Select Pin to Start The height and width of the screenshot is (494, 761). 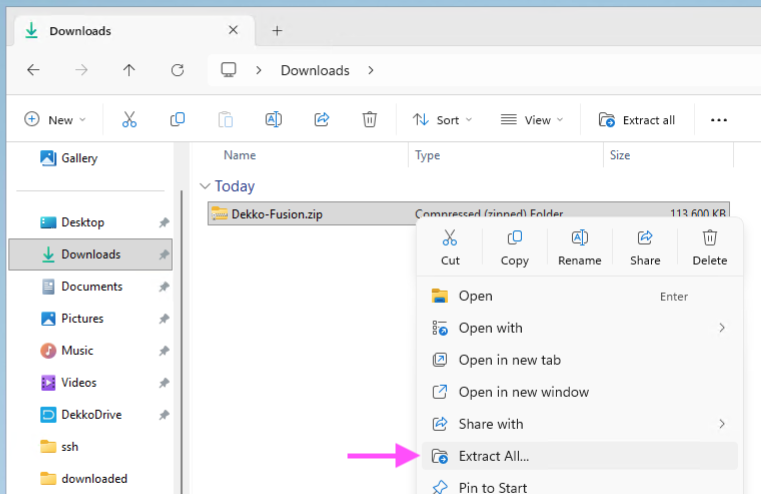pyautogui.click(x=579, y=485)
